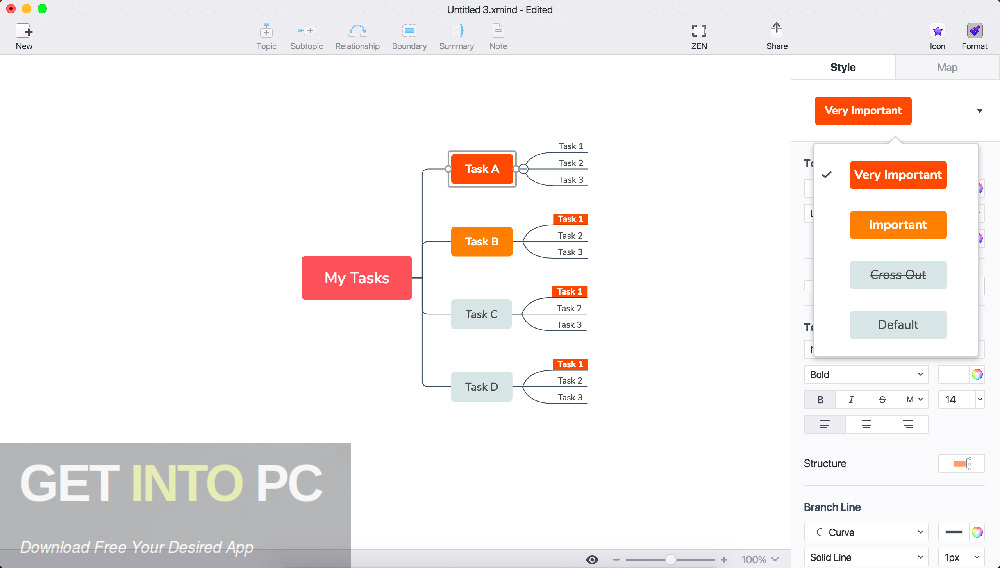Open the Bold font weight dropdown

(866, 375)
